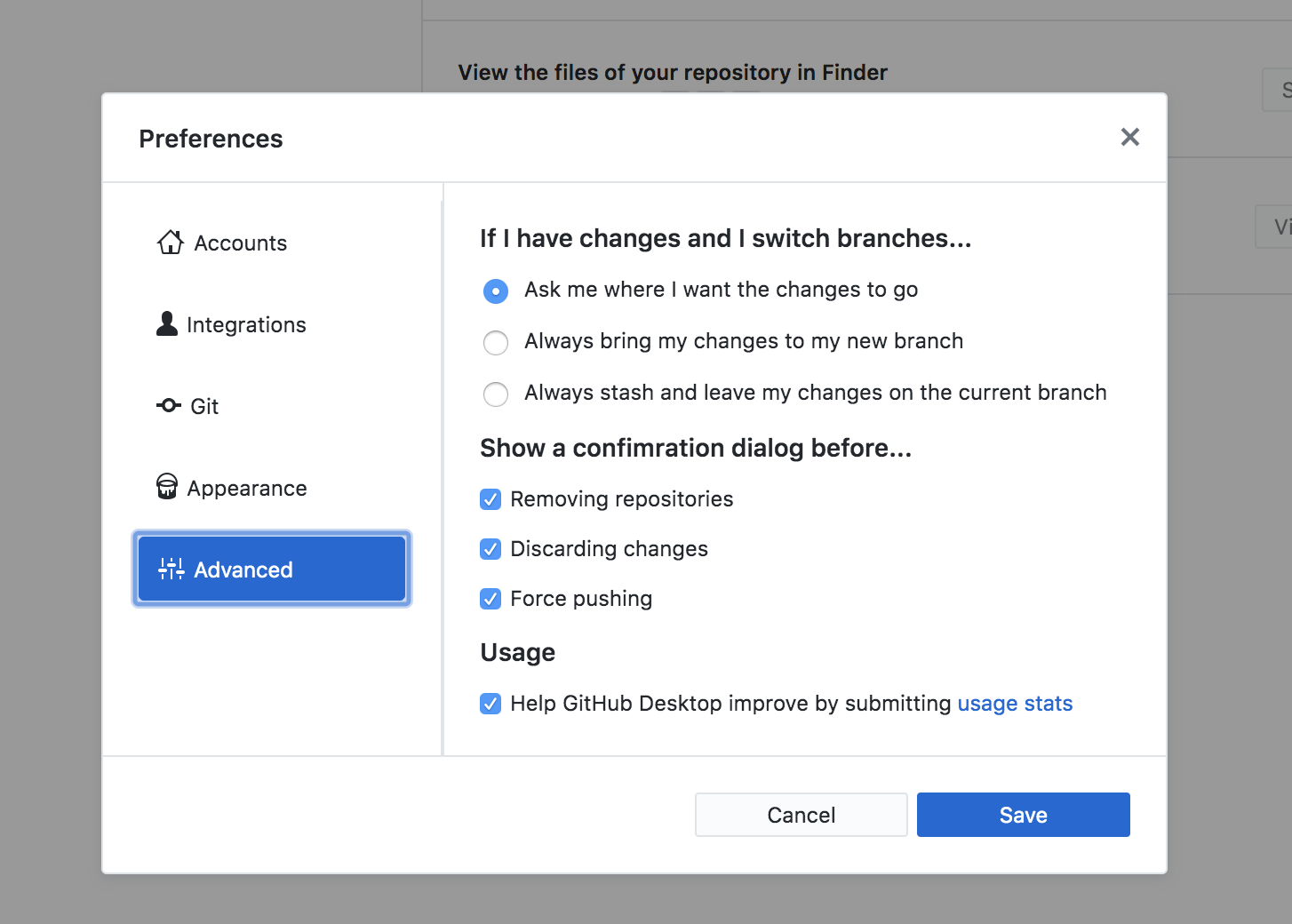Switch to the Appearance section
The image size is (1292, 924).
click(246, 487)
